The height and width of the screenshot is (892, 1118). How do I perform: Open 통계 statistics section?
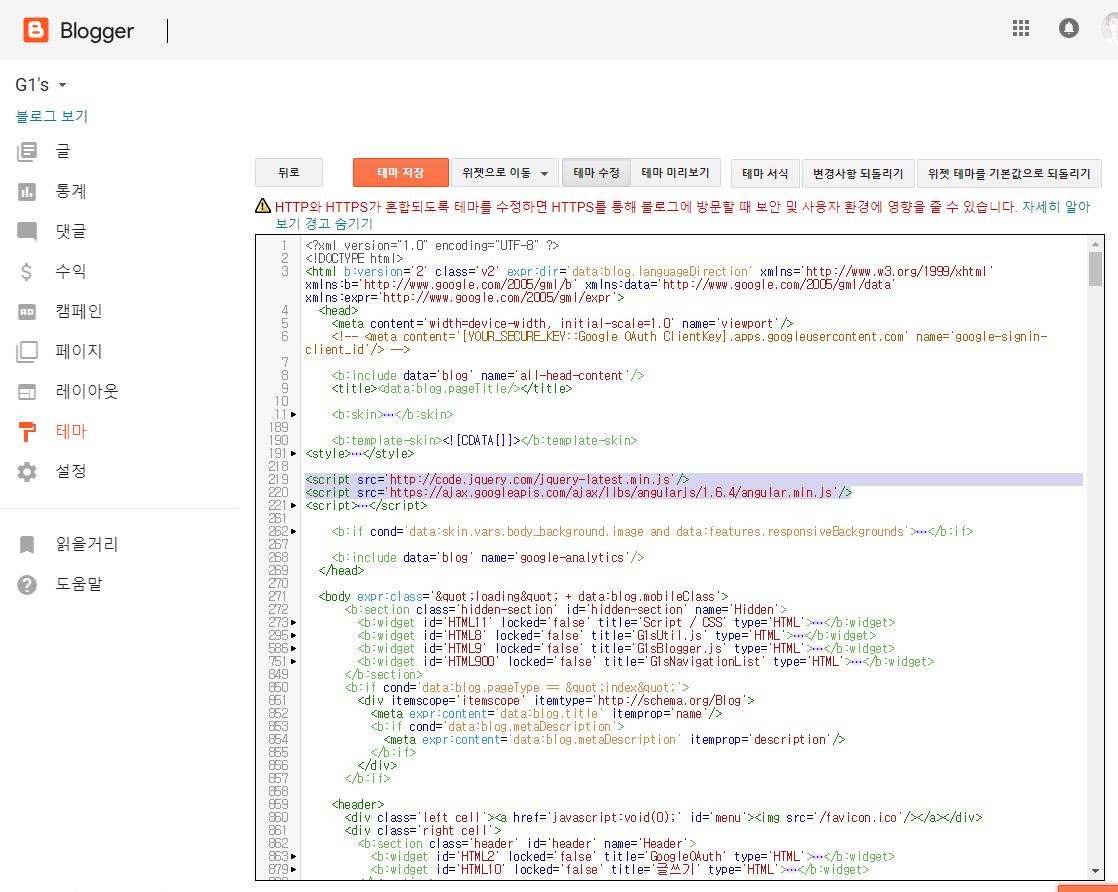71,191
